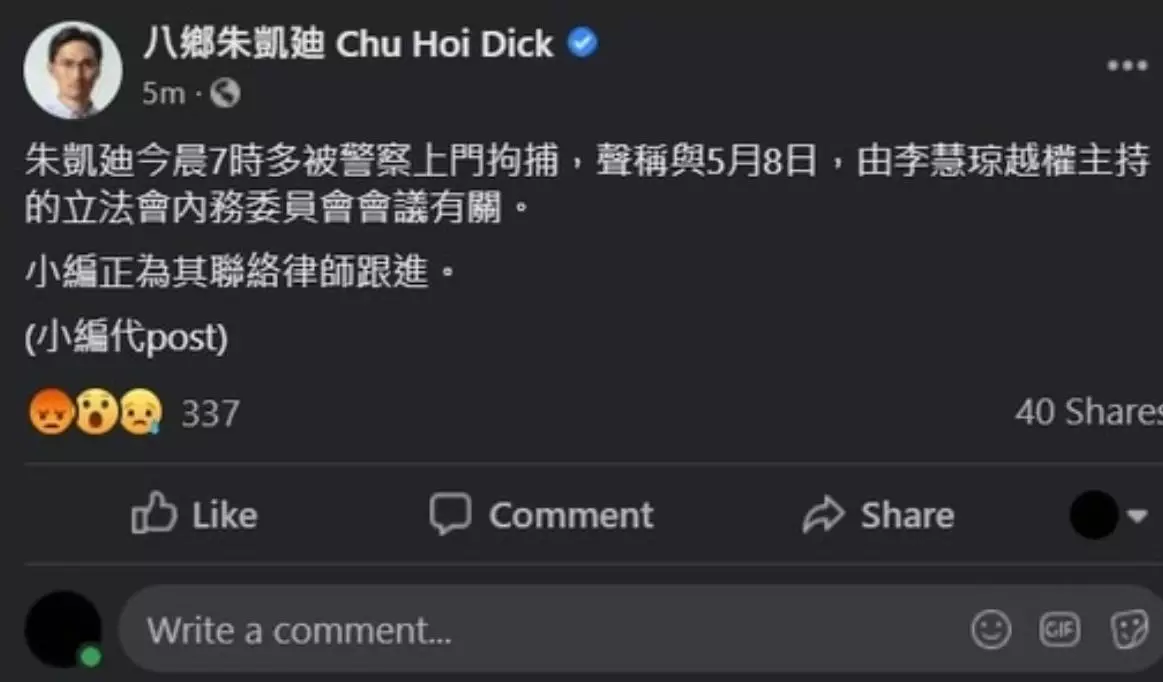Viewport: 1163px width, 682px height.
Task: Open the GIF picker in comment box
Action: point(1059,630)
